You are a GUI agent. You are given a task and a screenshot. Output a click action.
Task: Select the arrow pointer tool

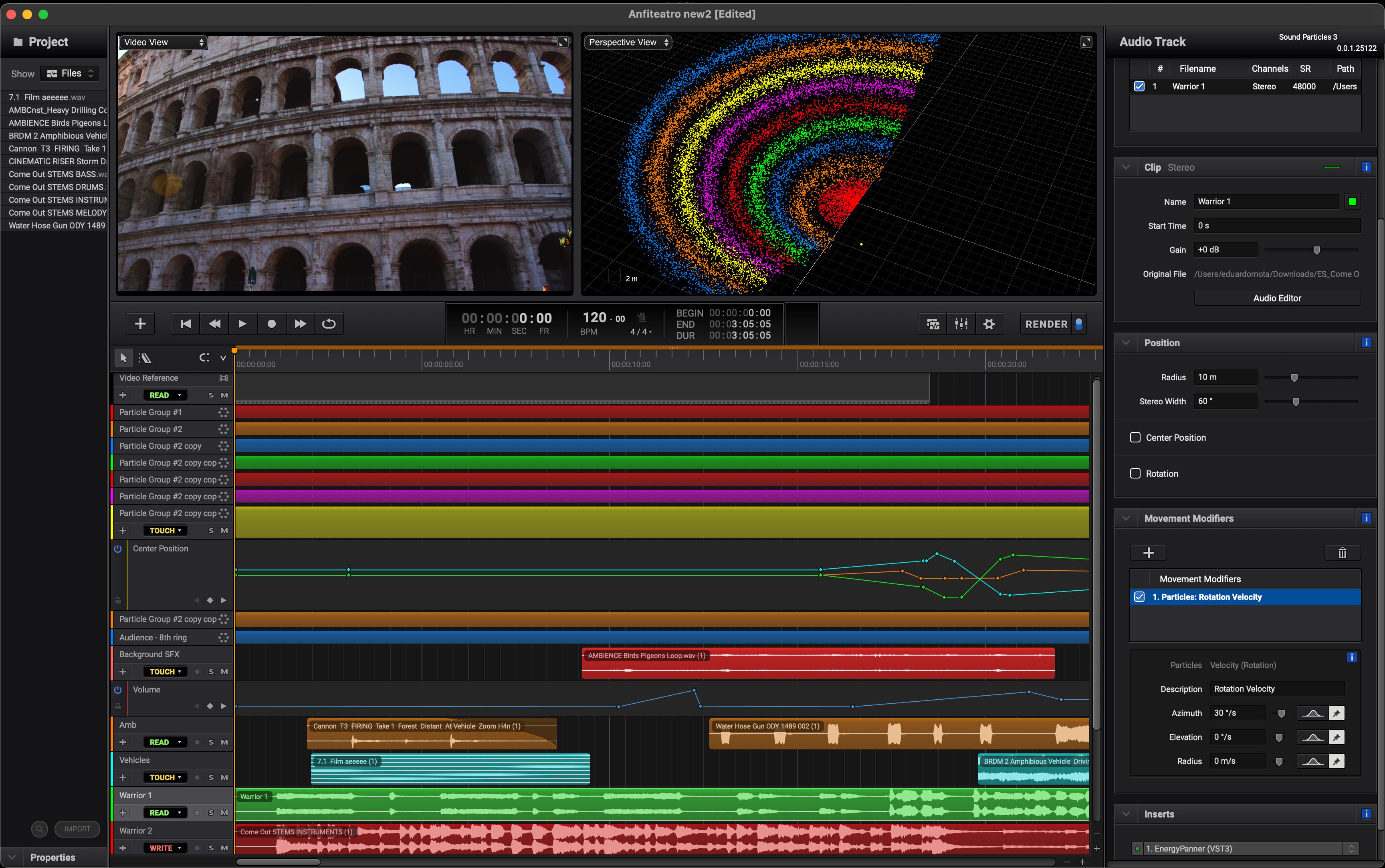pos(123,357)
